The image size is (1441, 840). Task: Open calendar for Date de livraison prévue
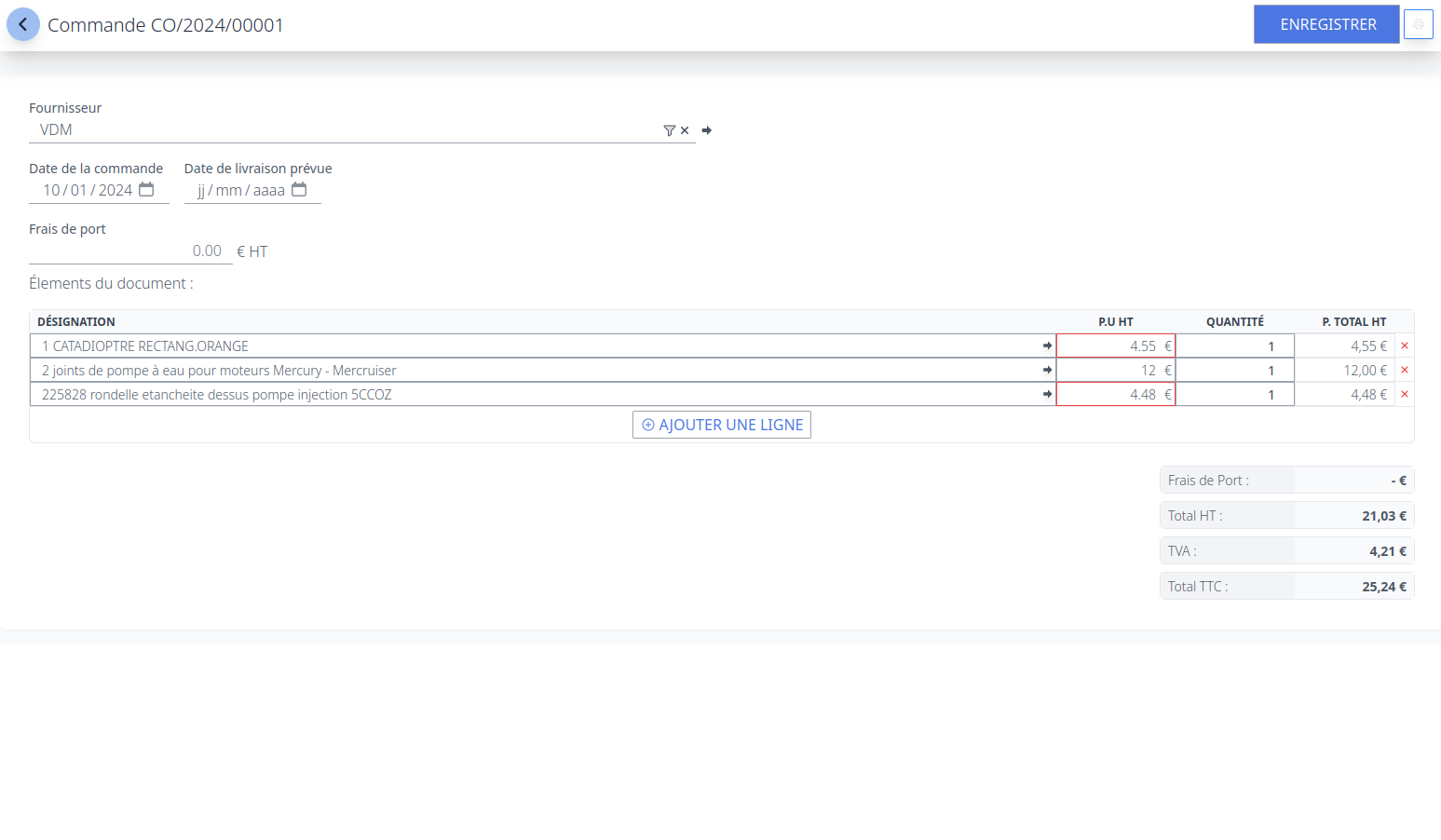point(299,190)
